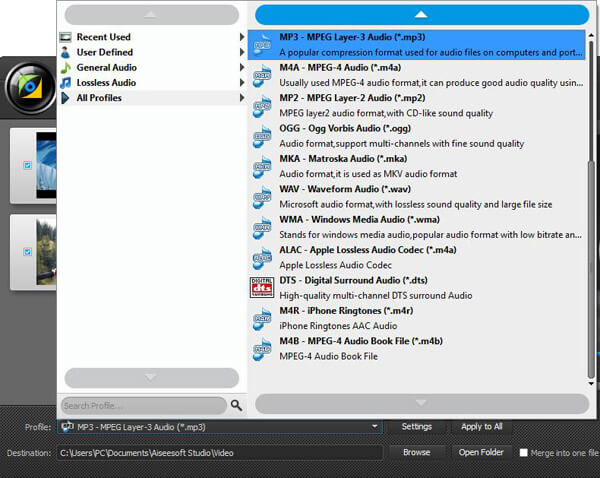
Task: Select the General Audio category
Action: pyautogui.click(x=152, y=67)
